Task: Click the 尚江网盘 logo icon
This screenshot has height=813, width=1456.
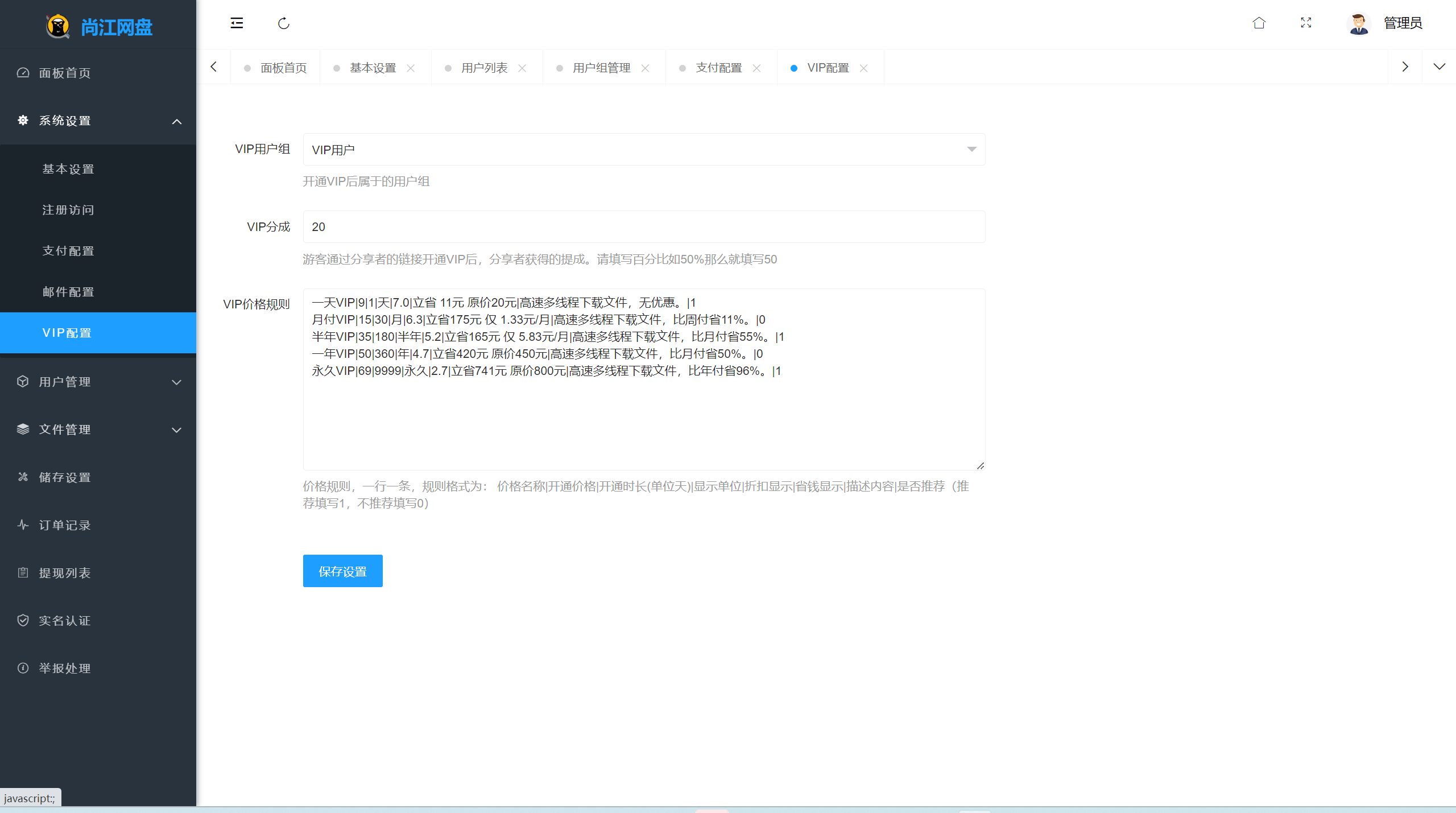Action: (x=57, y=26)
